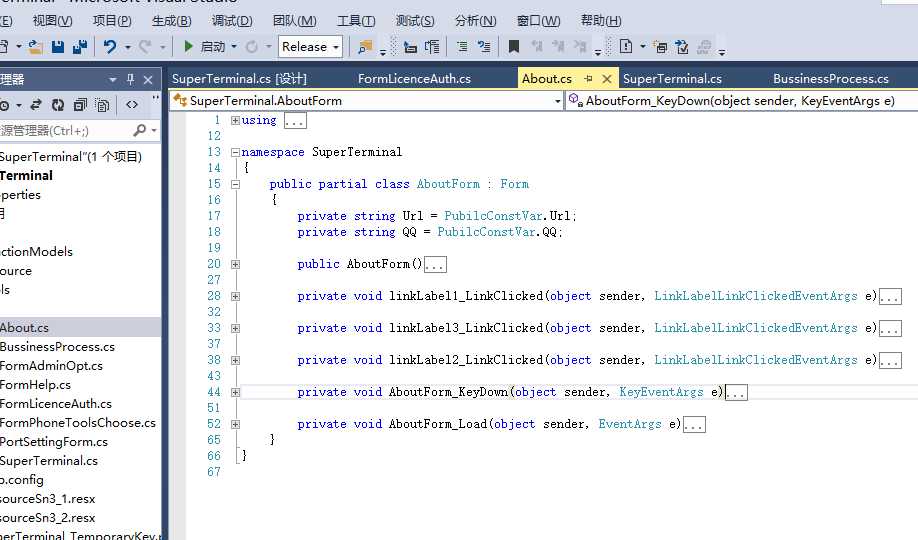
Task: Click the Solution Explorer search magnifier icon
Action: (139, 130)
